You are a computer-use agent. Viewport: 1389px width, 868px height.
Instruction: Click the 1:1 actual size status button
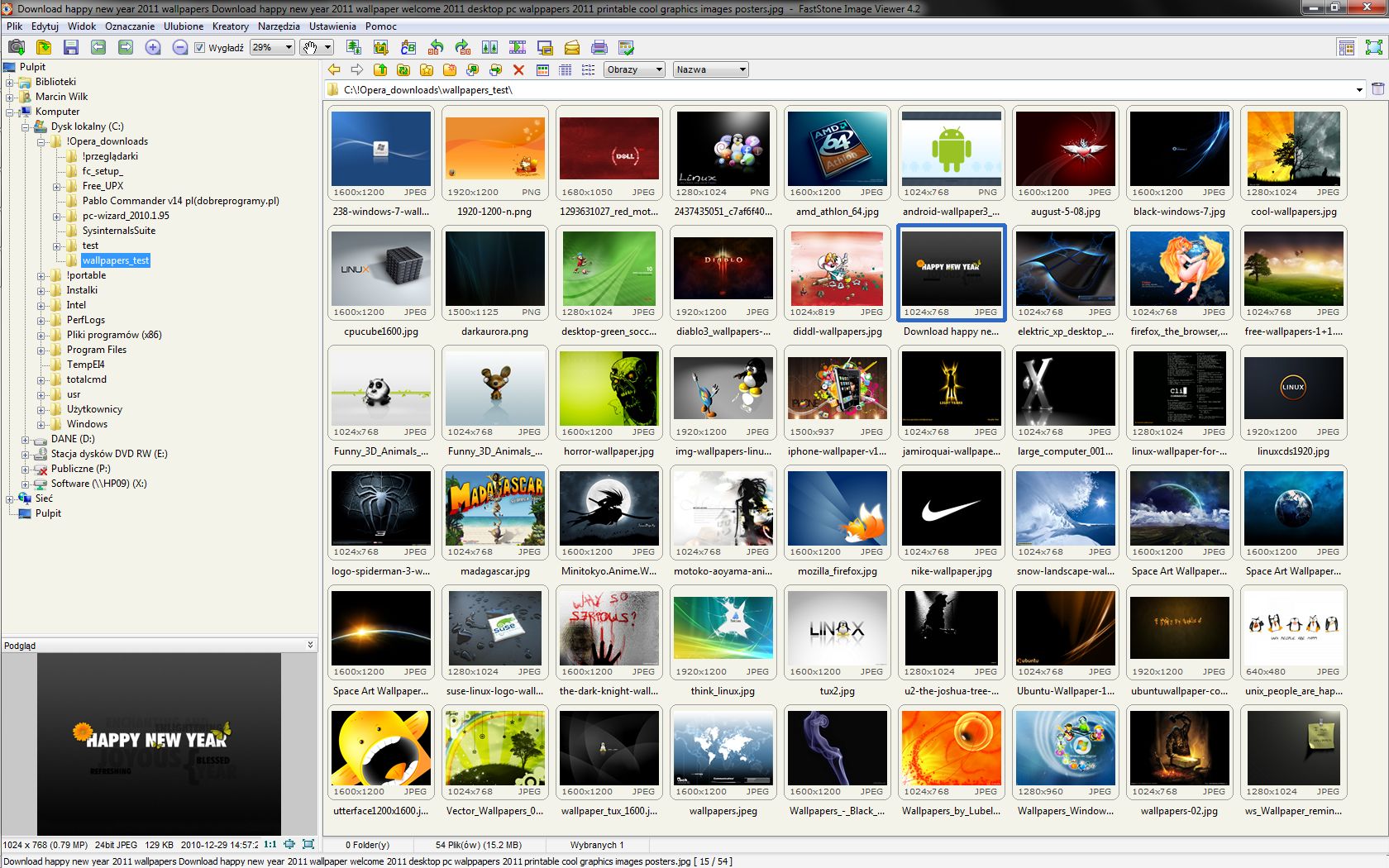[x=270, y=845]
